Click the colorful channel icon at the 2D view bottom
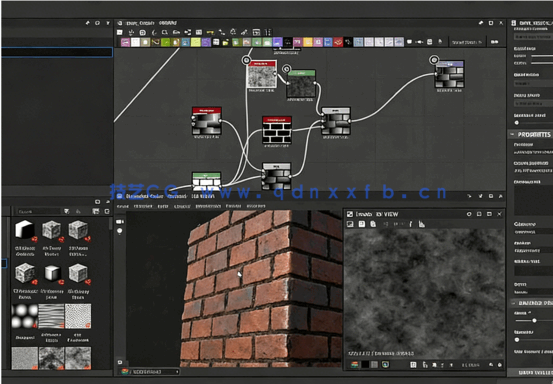Image resolution: width=553 pixels, height=384 pixels. click(x=354, y=365)
